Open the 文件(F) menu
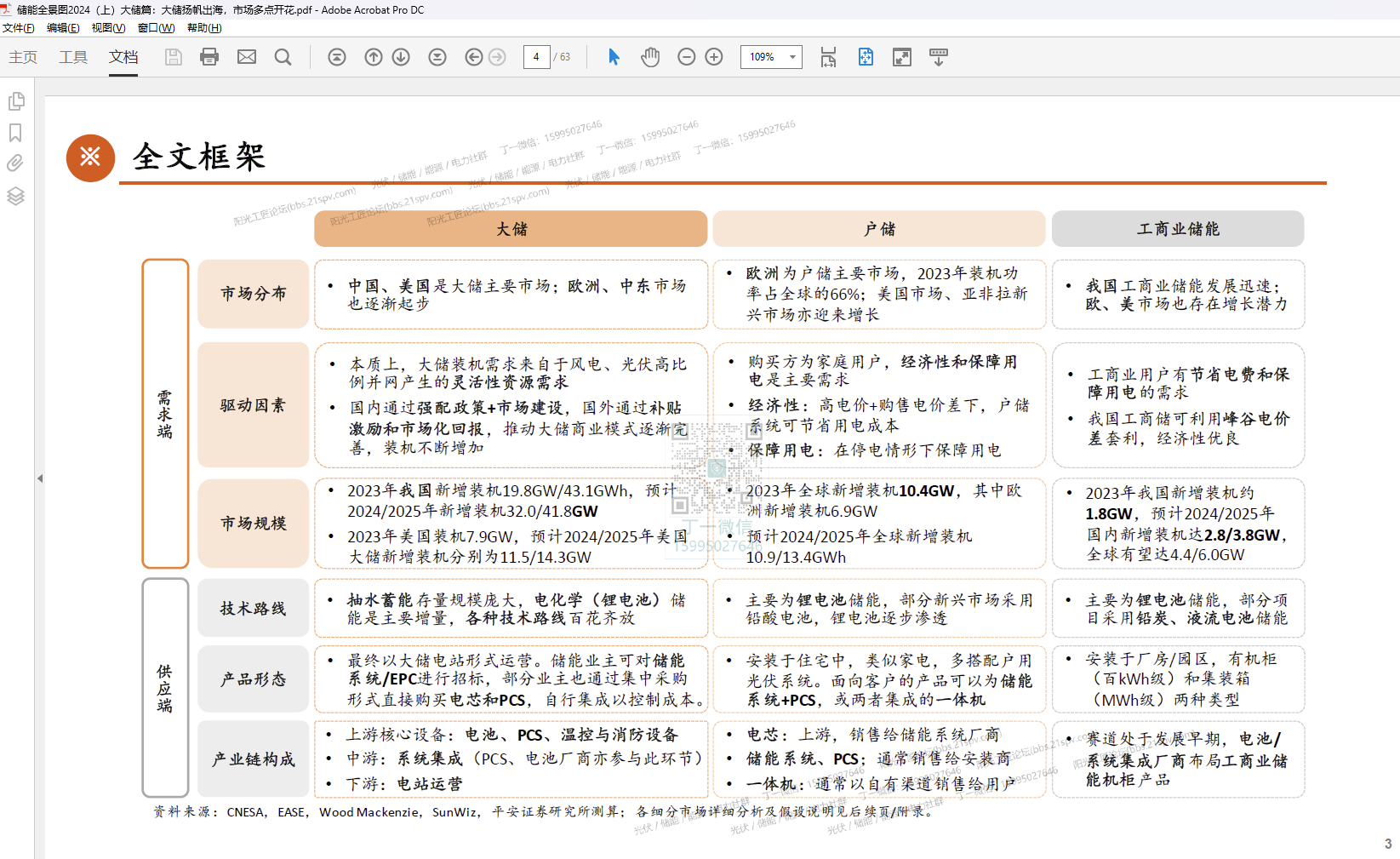 coord(19,28)
